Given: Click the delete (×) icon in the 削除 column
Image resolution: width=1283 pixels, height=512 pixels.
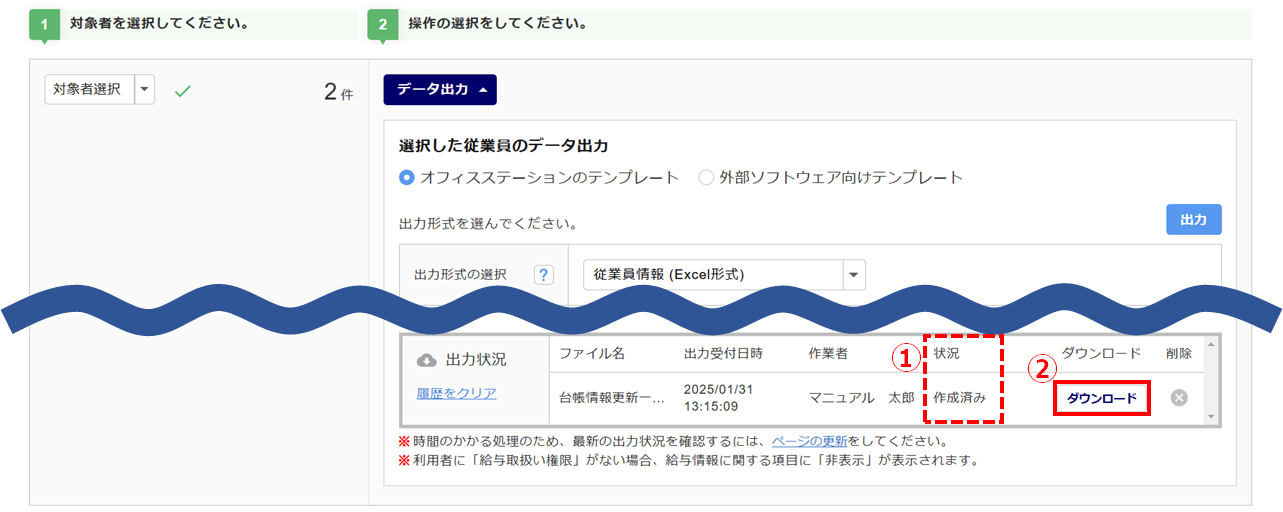Looking at the screenshot, I should point(1179,398).
